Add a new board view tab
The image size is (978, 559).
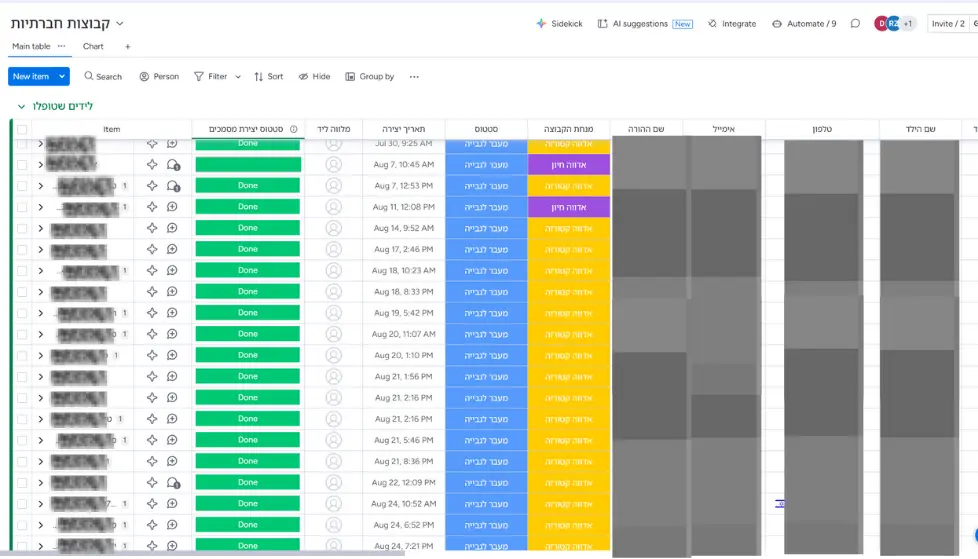[x=128, y=46]
